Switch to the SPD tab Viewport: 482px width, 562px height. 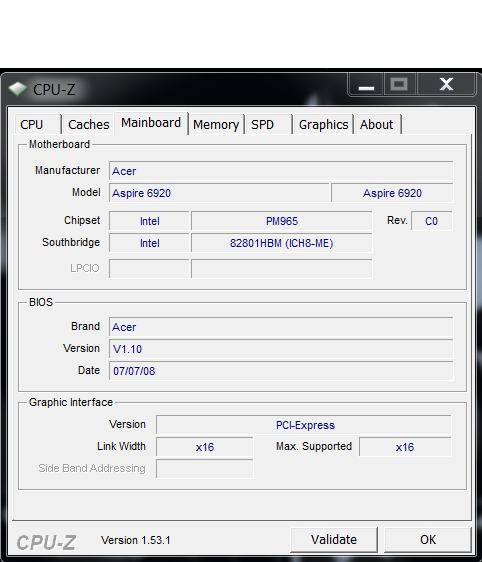tap(269, 124)
